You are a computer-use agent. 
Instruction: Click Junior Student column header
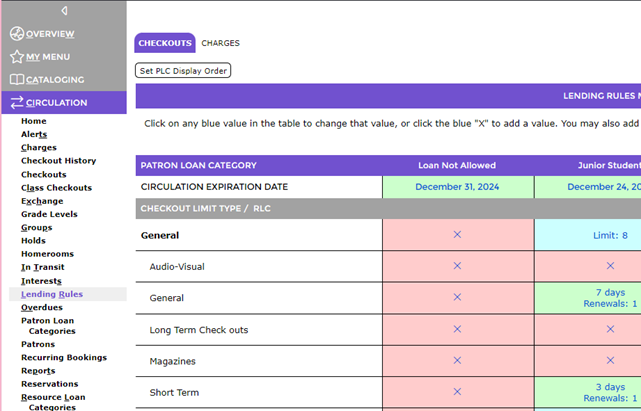click(609, 166)
